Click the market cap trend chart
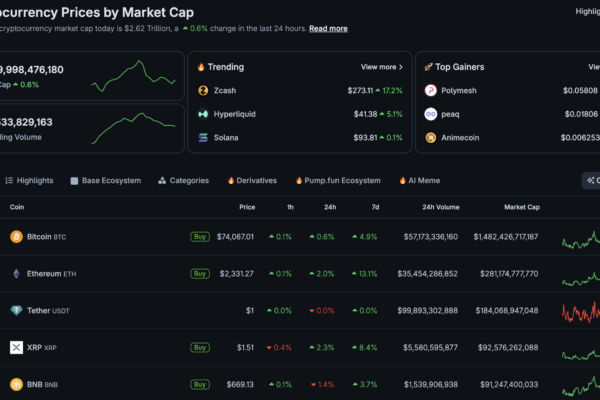The width and height of the screenshot is (600, 400). tap(145, 73)
